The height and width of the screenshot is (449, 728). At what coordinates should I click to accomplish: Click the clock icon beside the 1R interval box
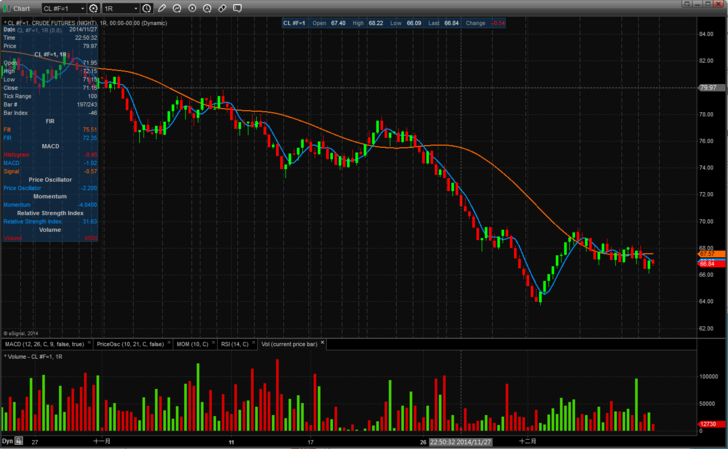[147, 8]
